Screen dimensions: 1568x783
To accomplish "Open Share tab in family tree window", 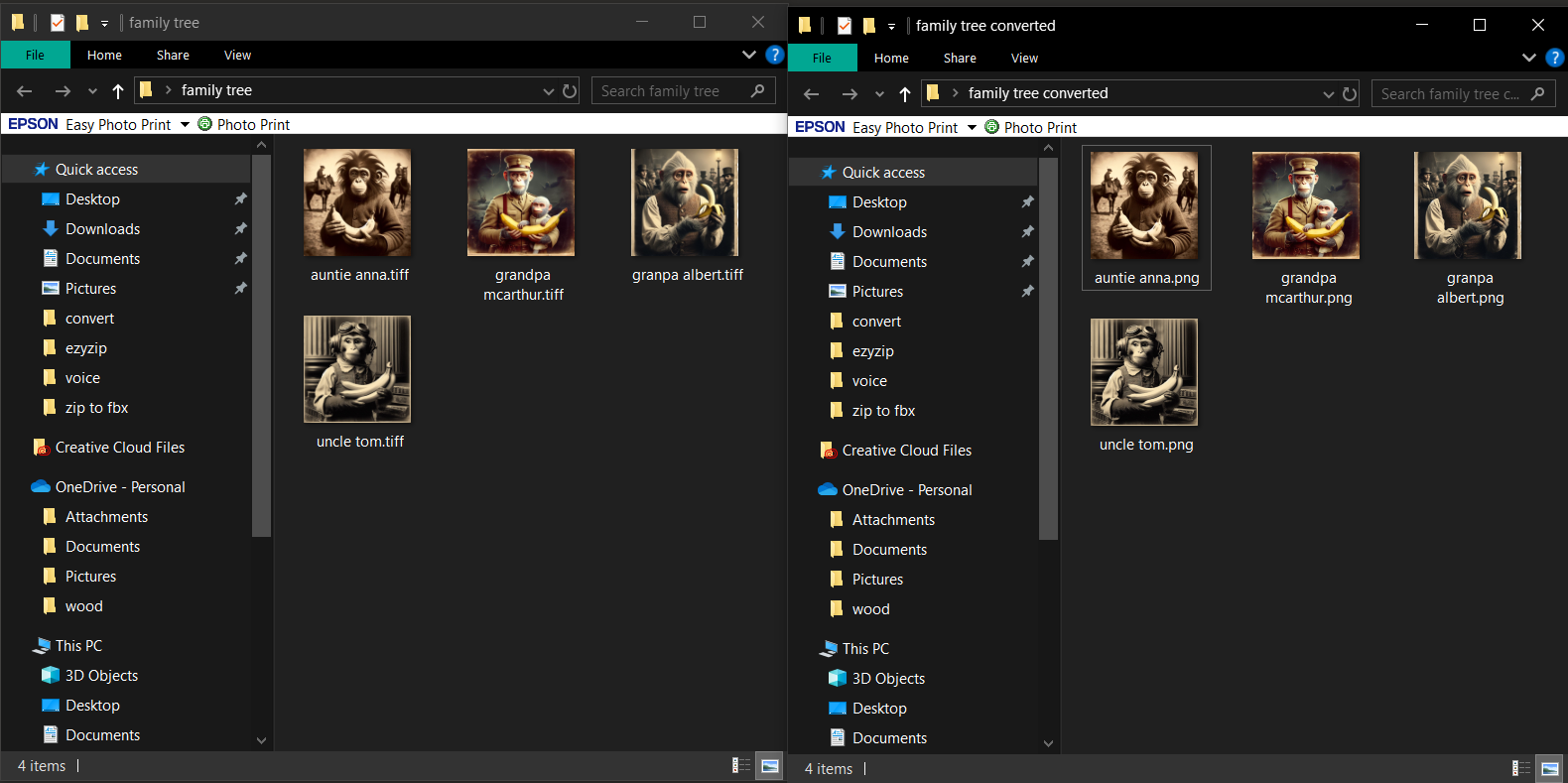I will tap(173, 55).
